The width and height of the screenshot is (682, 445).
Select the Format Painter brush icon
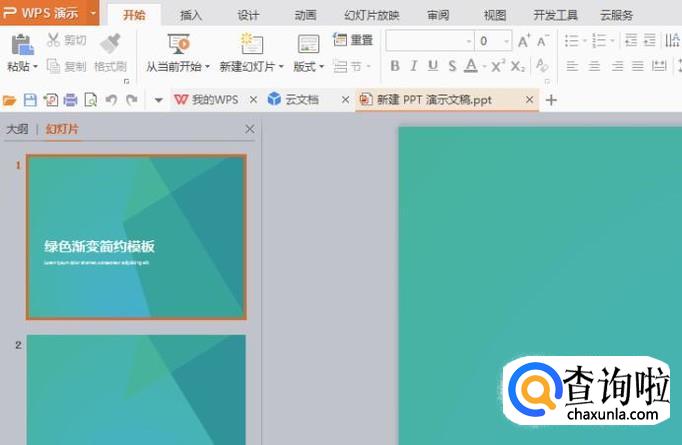tap(110, 43)
